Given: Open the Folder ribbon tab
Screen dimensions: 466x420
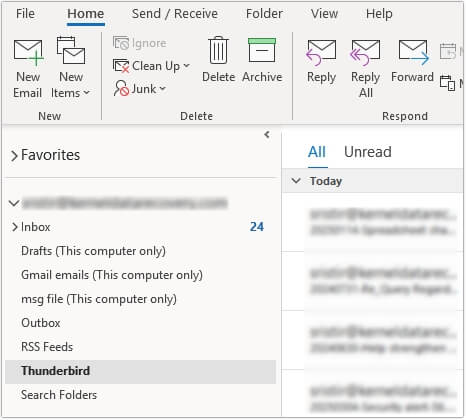Looking at the screenshot, I should point(264,14).
